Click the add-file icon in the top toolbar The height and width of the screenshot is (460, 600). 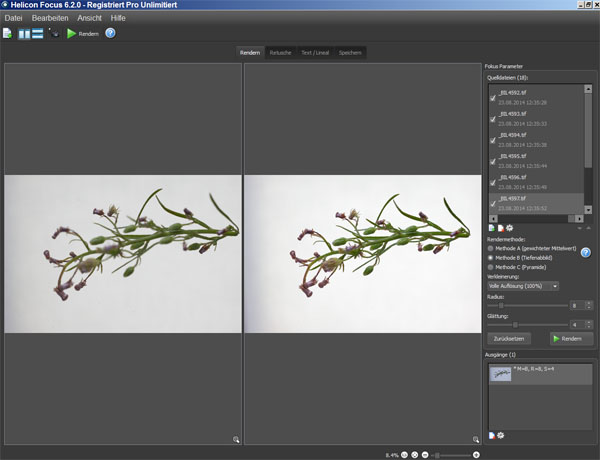click(x=8, y=33)
